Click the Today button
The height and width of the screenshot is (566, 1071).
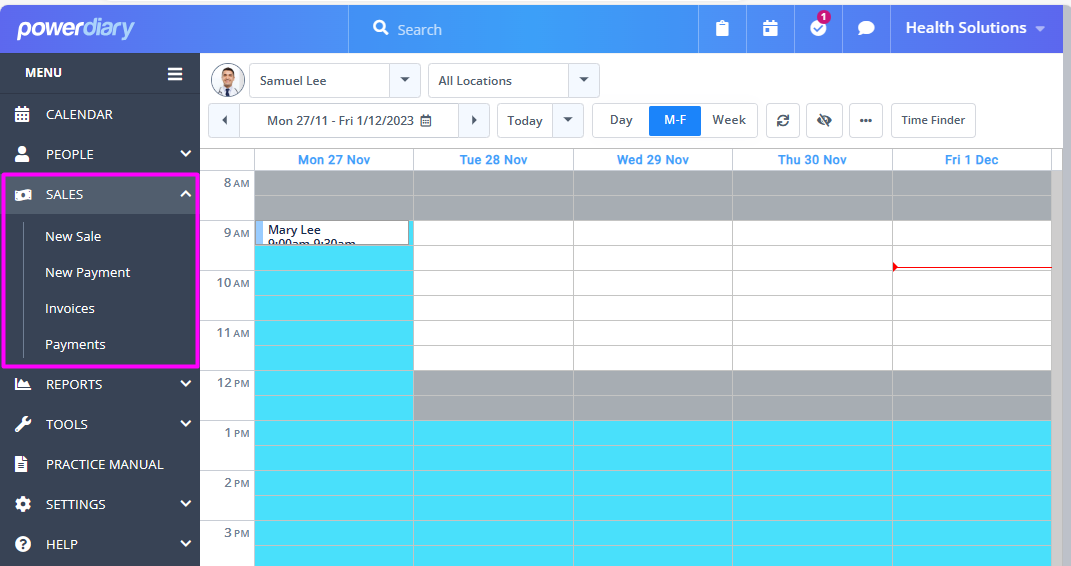pos(525,120)
